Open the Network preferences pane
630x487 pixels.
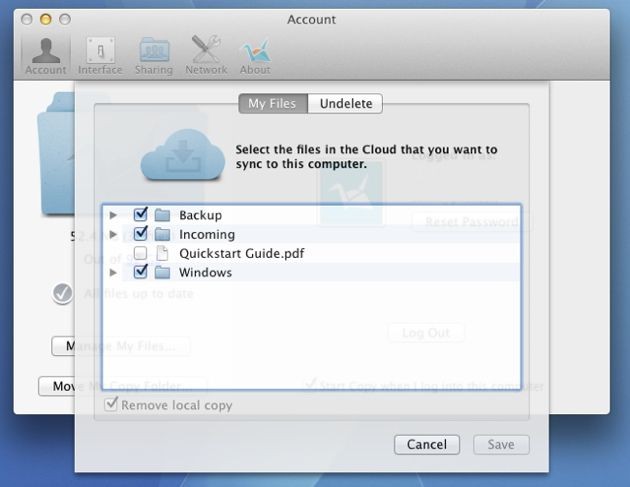point(206,56)
